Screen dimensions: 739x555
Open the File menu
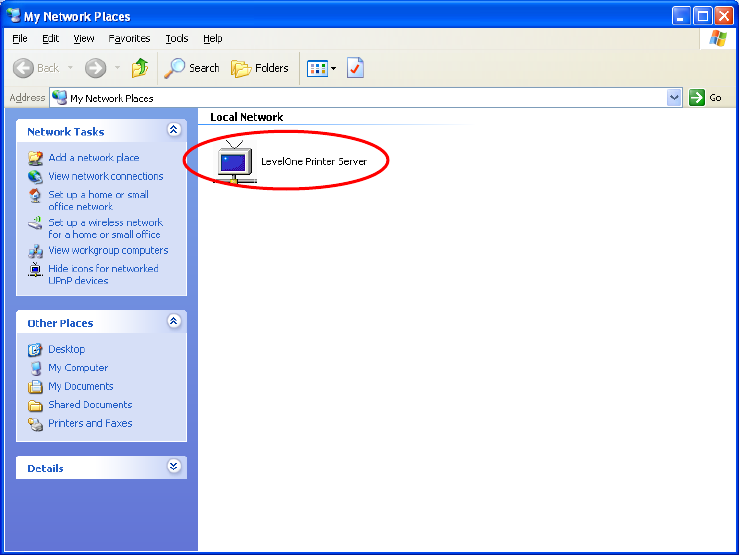click(20, 39)
